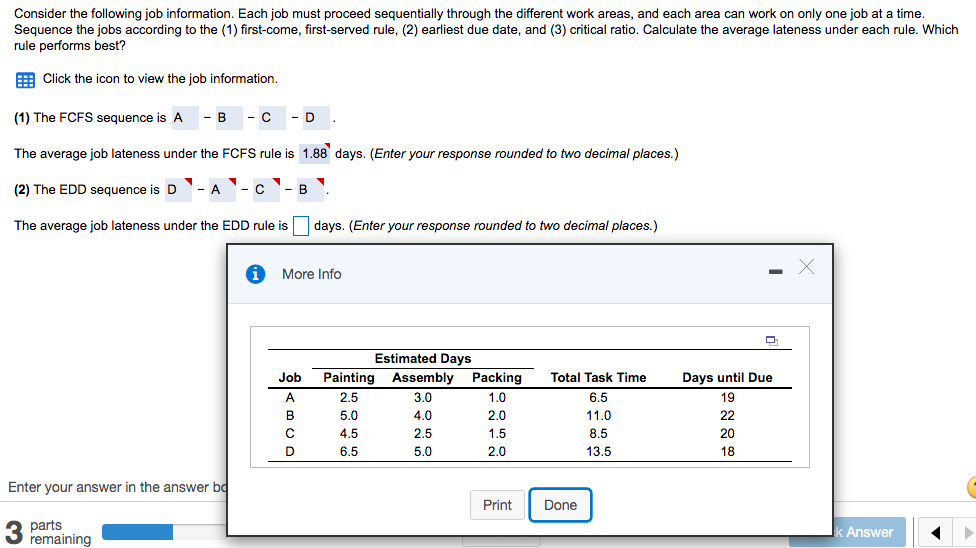Click the fourth EDD sequence box B

point(311,189)
